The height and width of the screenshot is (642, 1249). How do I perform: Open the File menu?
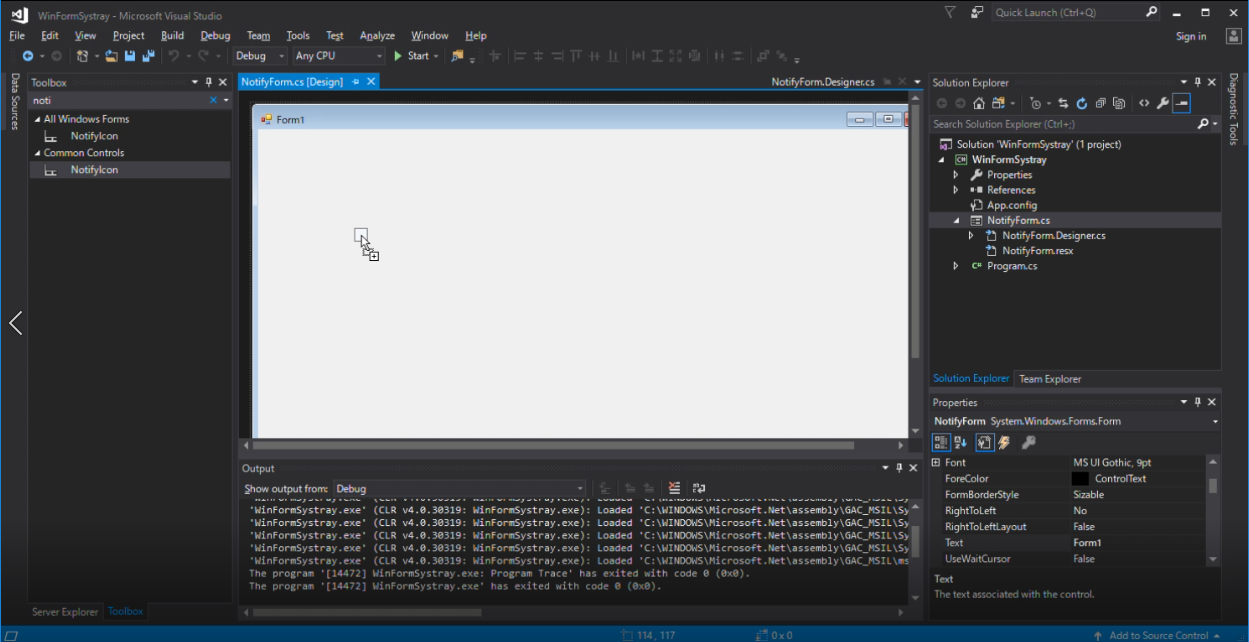pos(17,36)
